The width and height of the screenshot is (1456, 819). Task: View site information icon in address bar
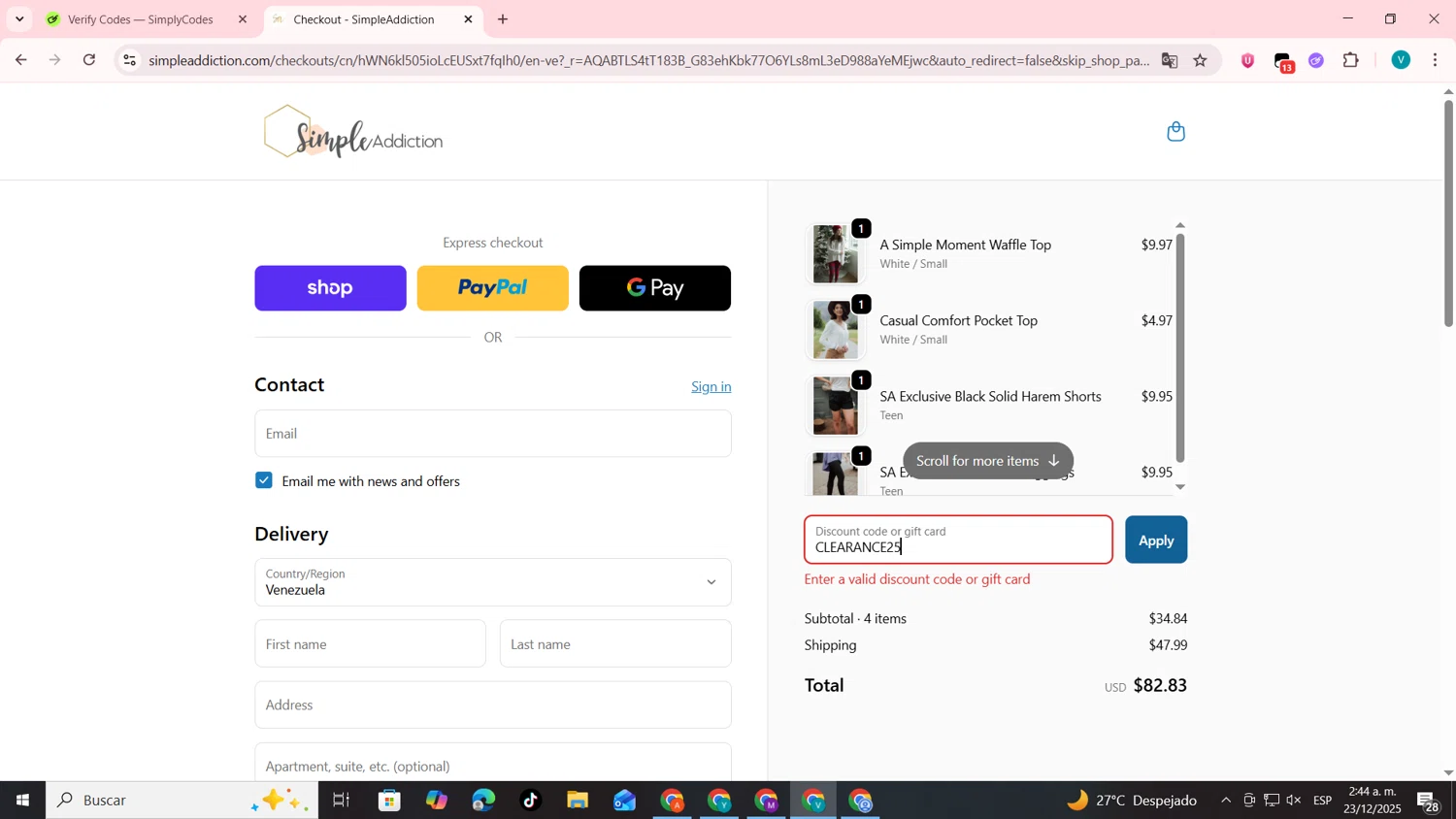tap(129, 60)
